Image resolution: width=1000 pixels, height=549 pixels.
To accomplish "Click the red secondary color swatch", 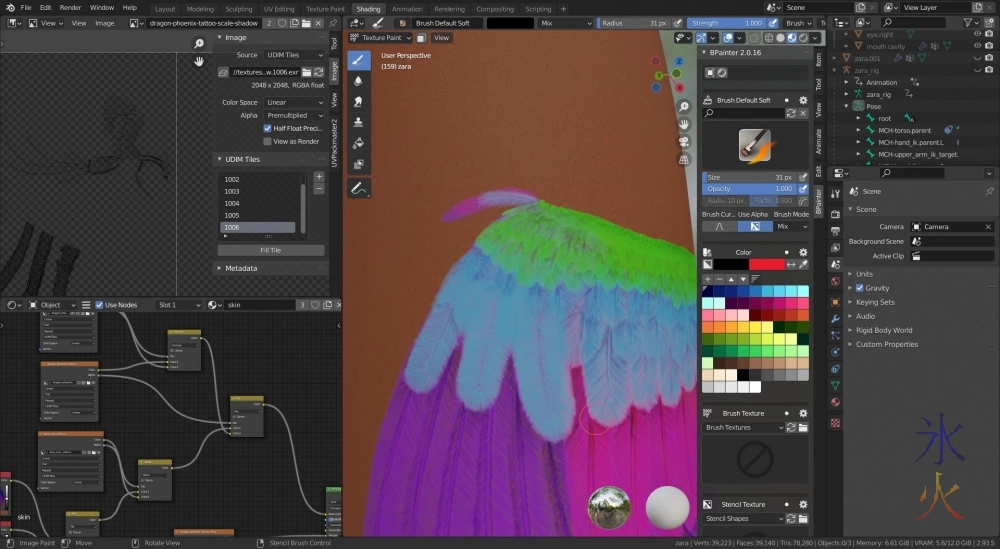I will [767, 264].
